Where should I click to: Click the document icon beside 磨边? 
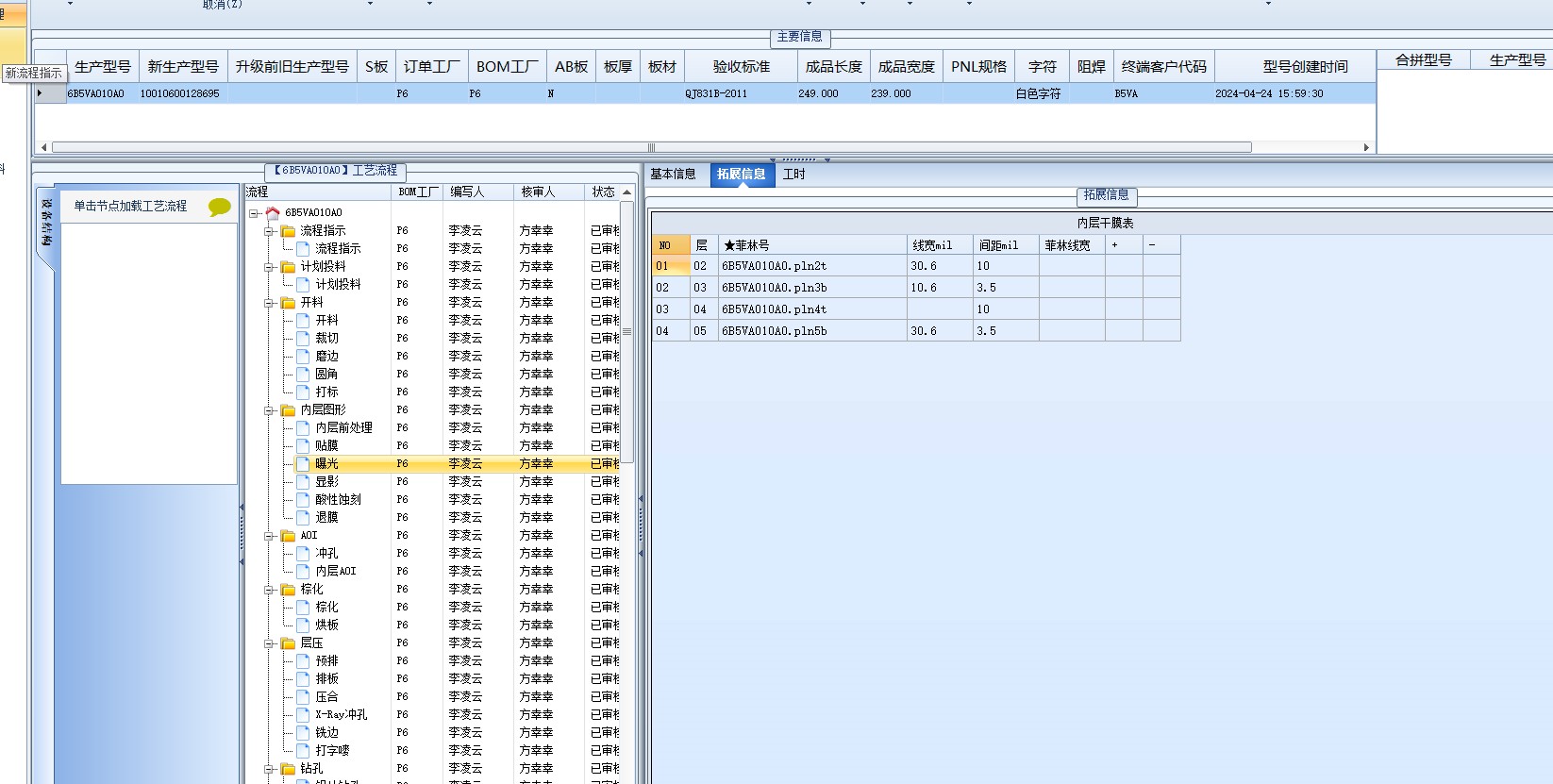[x=303, y=357]
